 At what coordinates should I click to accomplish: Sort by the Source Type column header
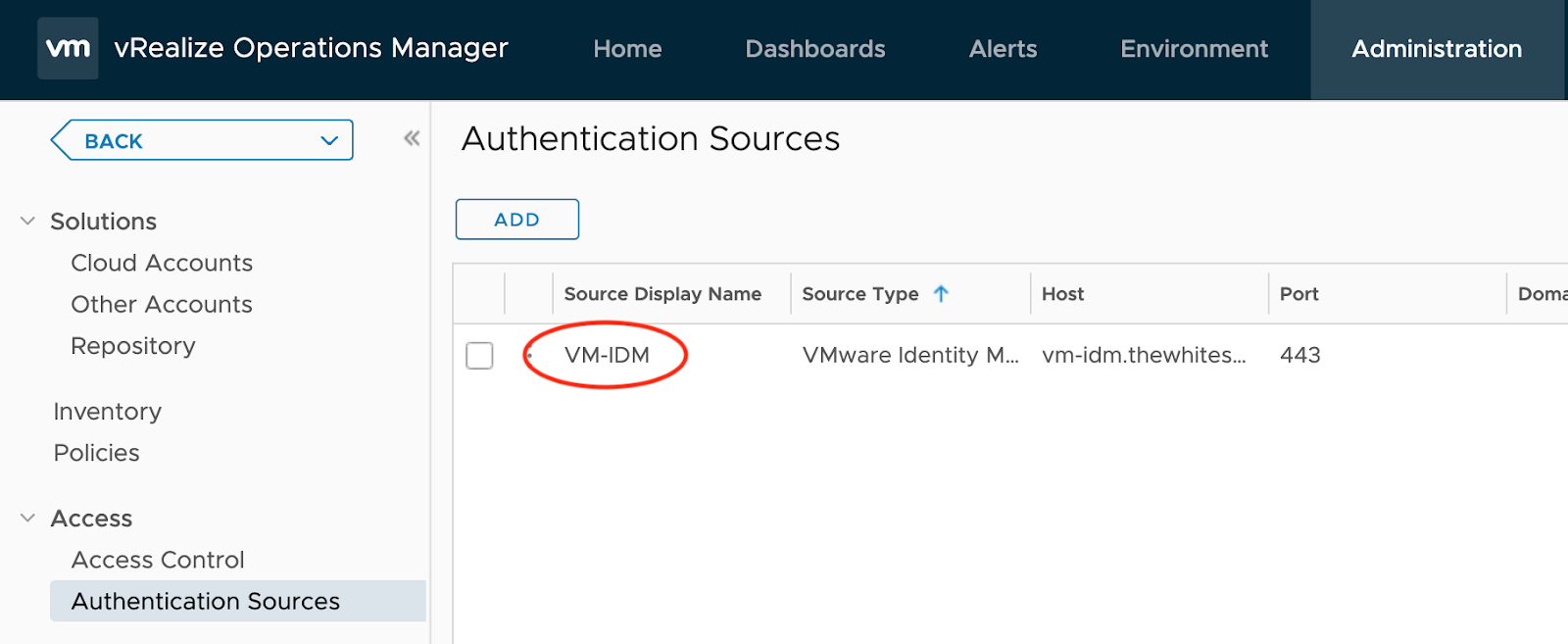tap(860, 294)
